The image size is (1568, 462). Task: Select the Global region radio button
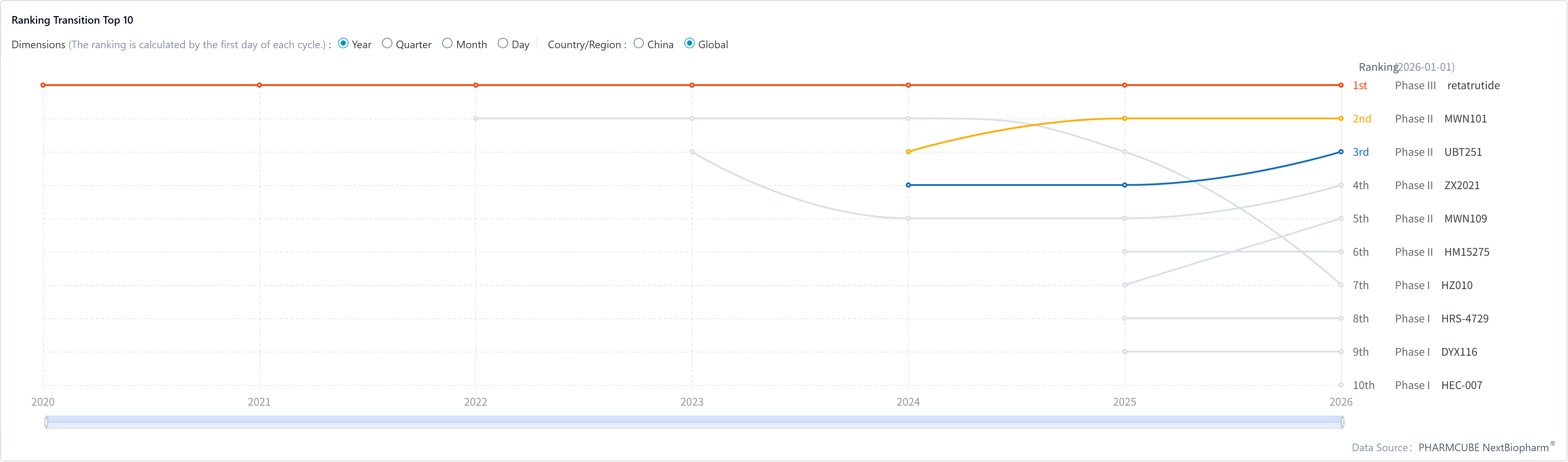coord(690,44)
